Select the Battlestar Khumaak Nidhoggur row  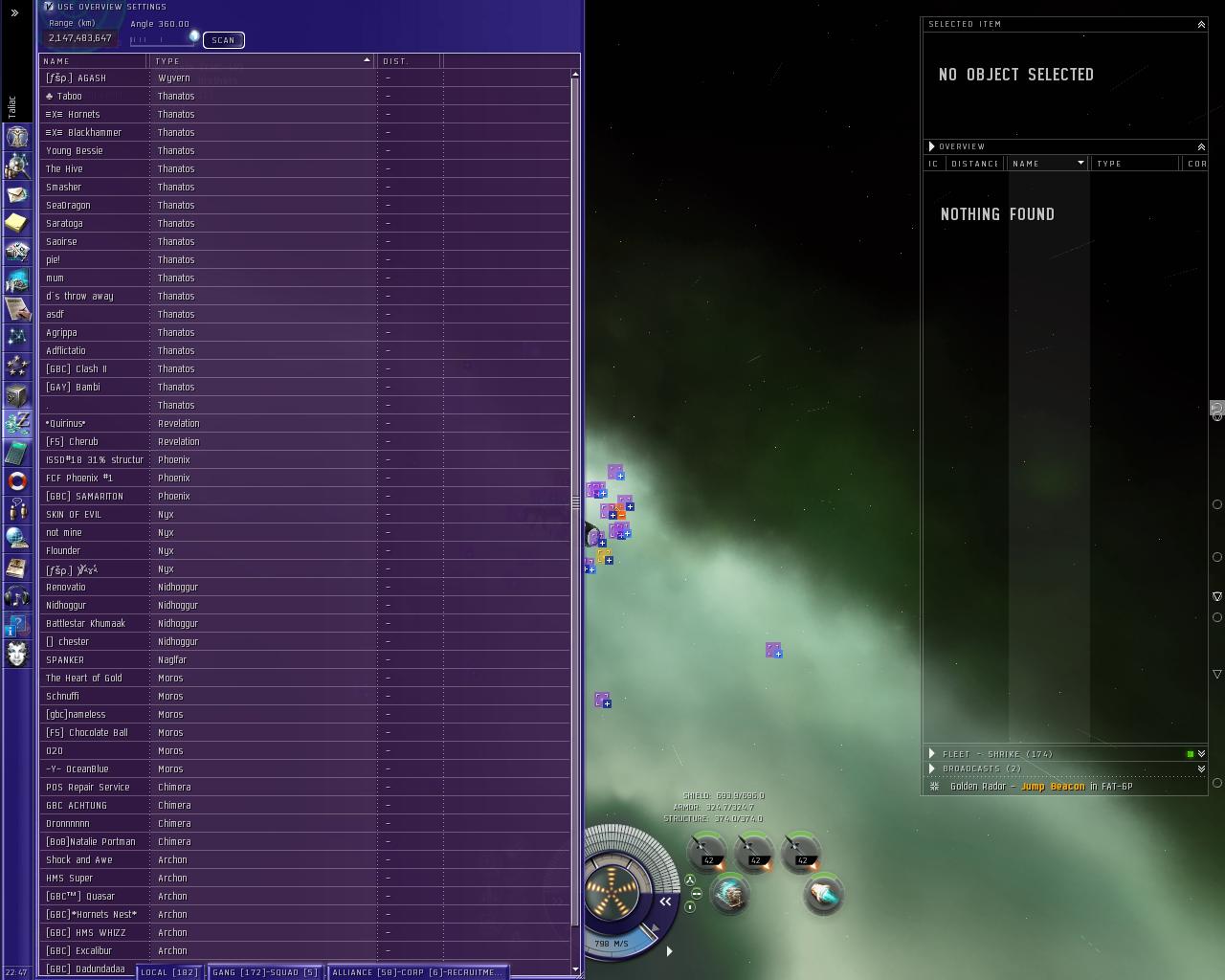(x=306, y=624)
